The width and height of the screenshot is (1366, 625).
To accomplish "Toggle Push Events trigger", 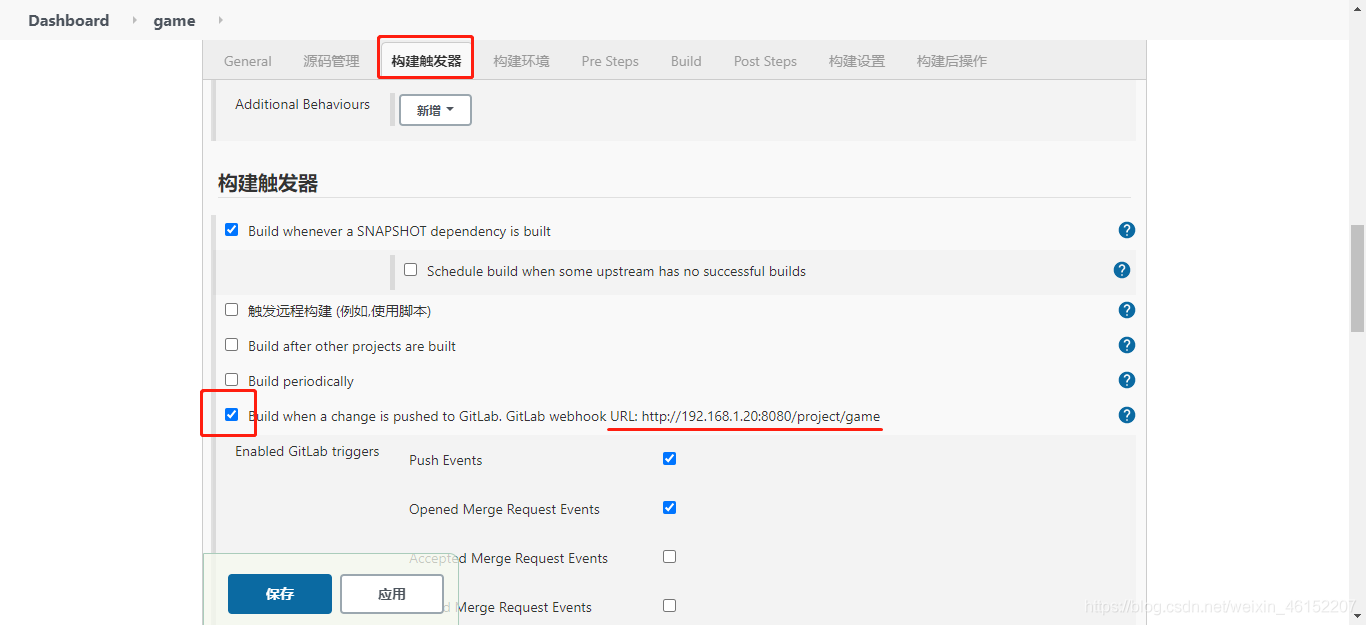I will click(x=670, y=459).
